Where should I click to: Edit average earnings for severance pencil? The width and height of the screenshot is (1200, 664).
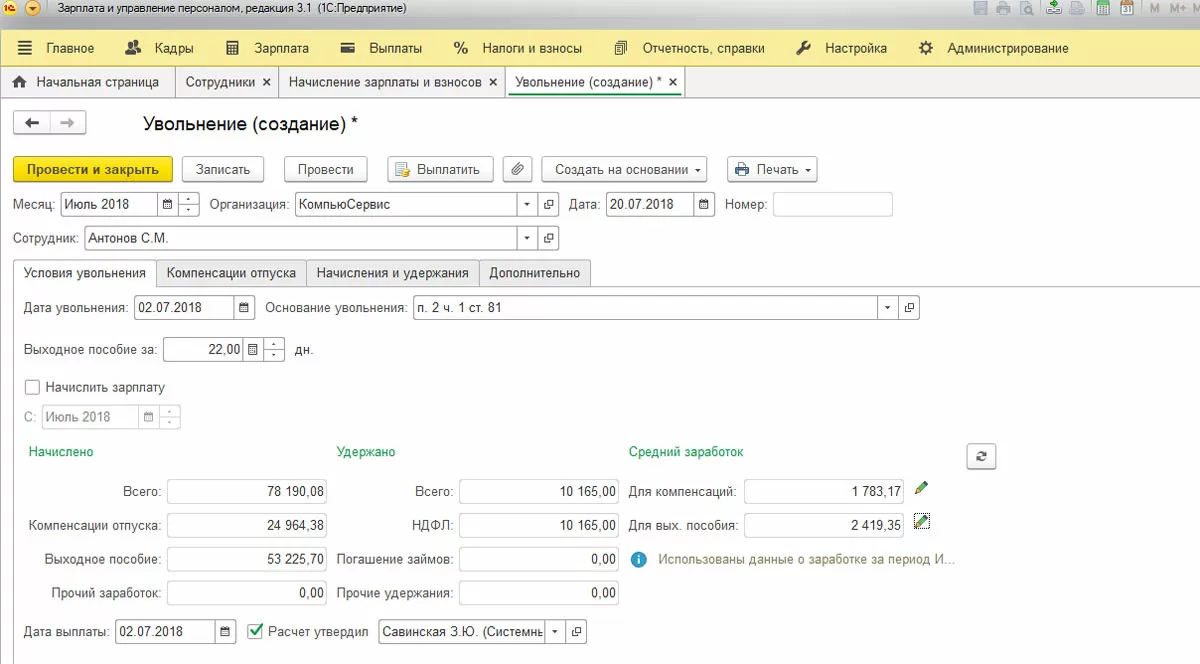click(921, 521)
